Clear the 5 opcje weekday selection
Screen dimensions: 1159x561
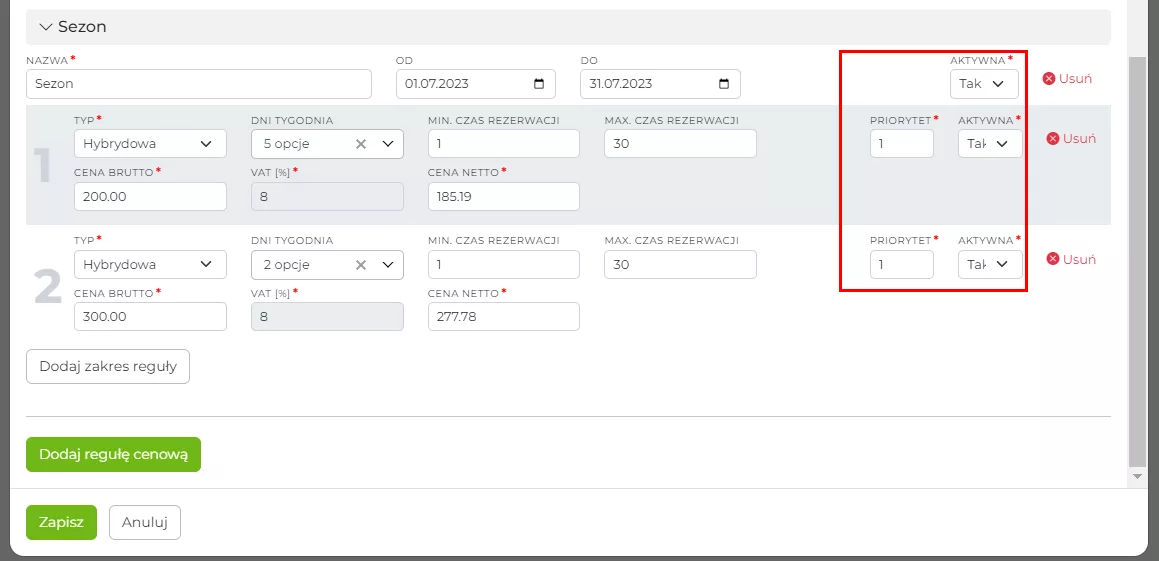(361, 144)
